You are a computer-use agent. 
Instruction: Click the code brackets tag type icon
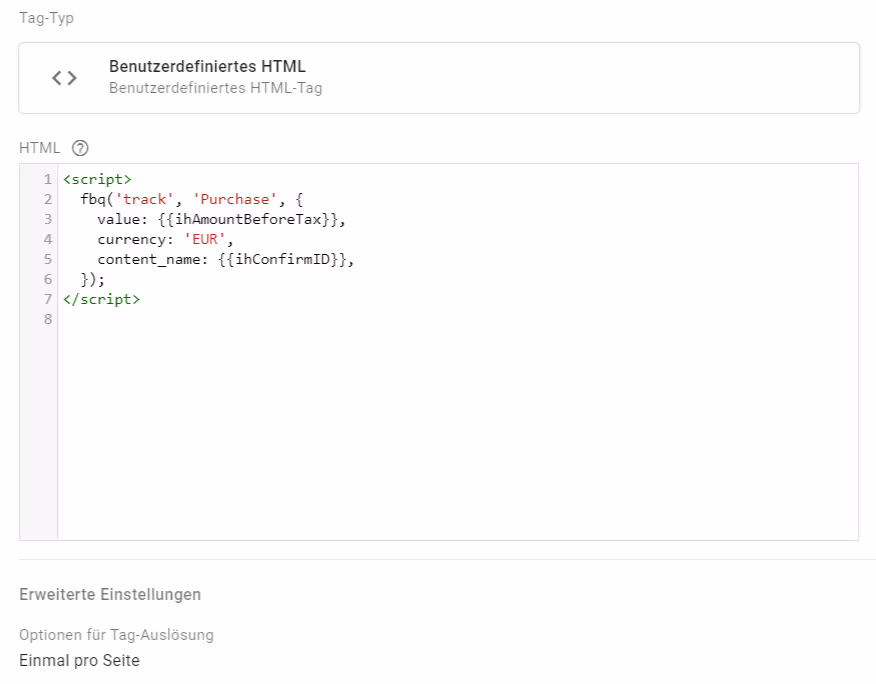[x=64, y=78]
